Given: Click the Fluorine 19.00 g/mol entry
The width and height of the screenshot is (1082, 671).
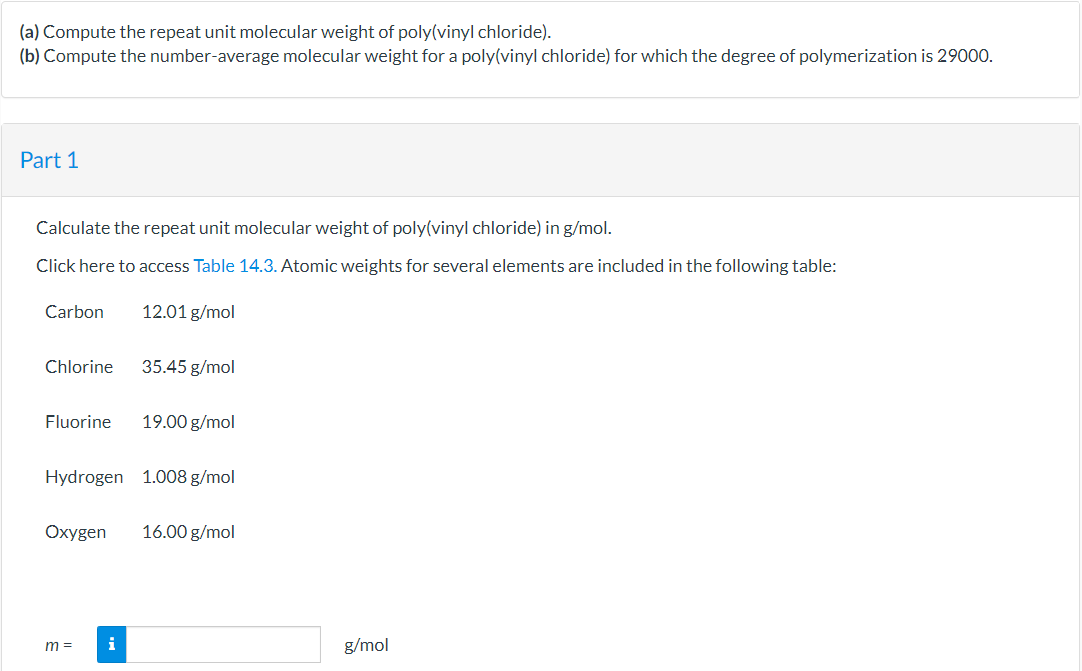Looking at the screenshot, I should point(188,421).
